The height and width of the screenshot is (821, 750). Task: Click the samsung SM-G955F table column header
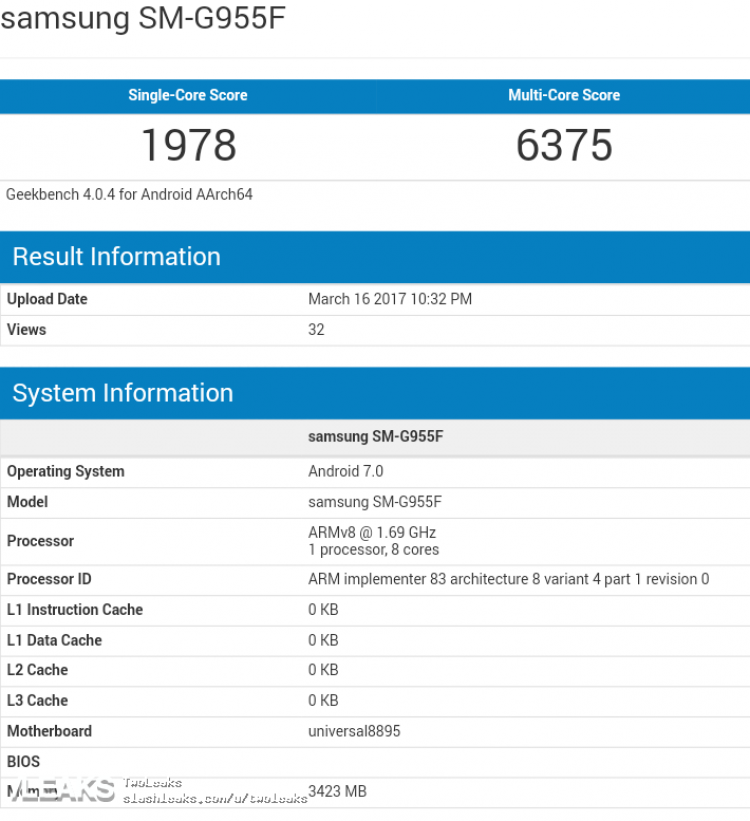(374, 436)
